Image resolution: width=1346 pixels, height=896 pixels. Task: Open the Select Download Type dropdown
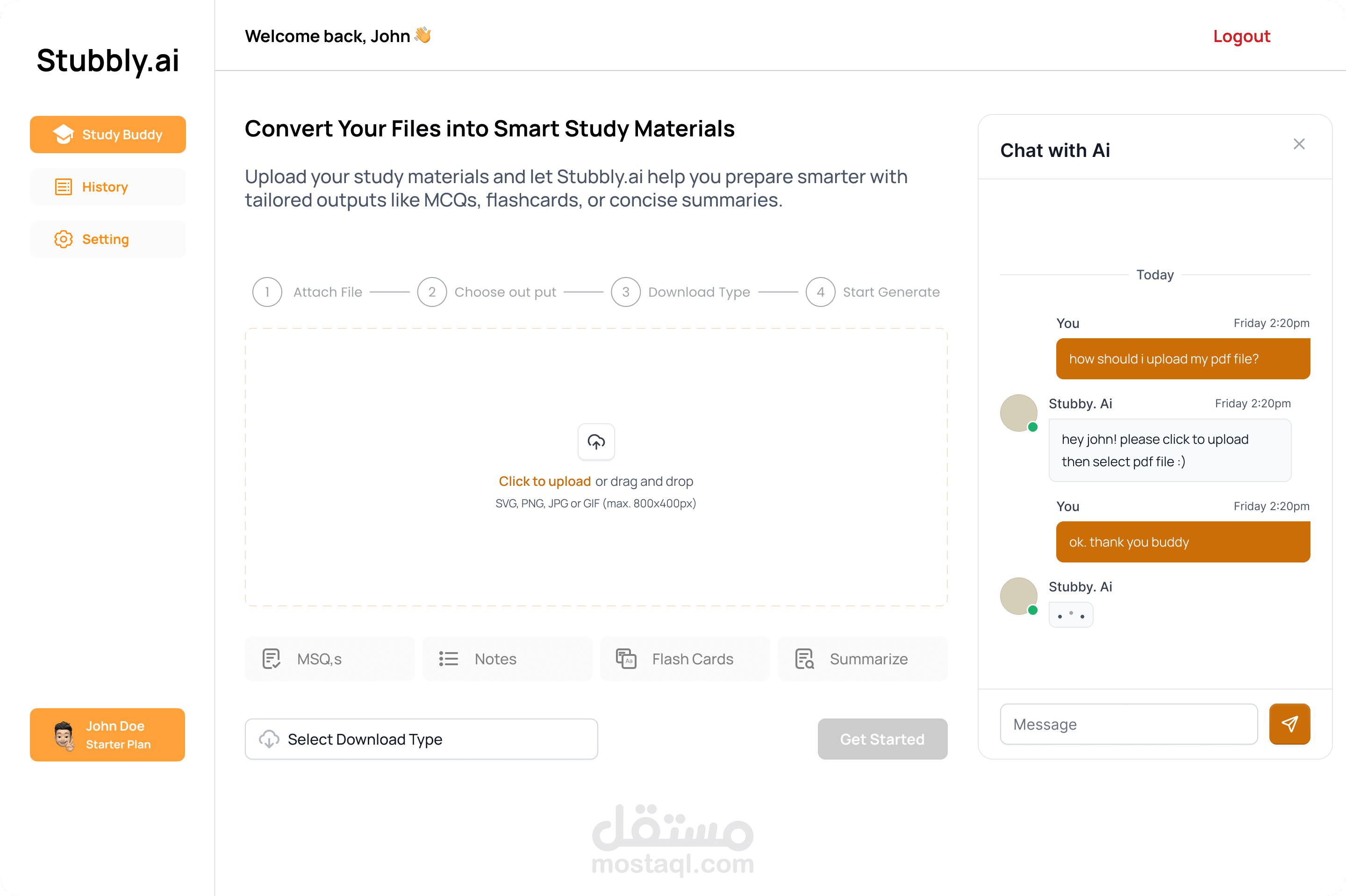coord(421,739)
